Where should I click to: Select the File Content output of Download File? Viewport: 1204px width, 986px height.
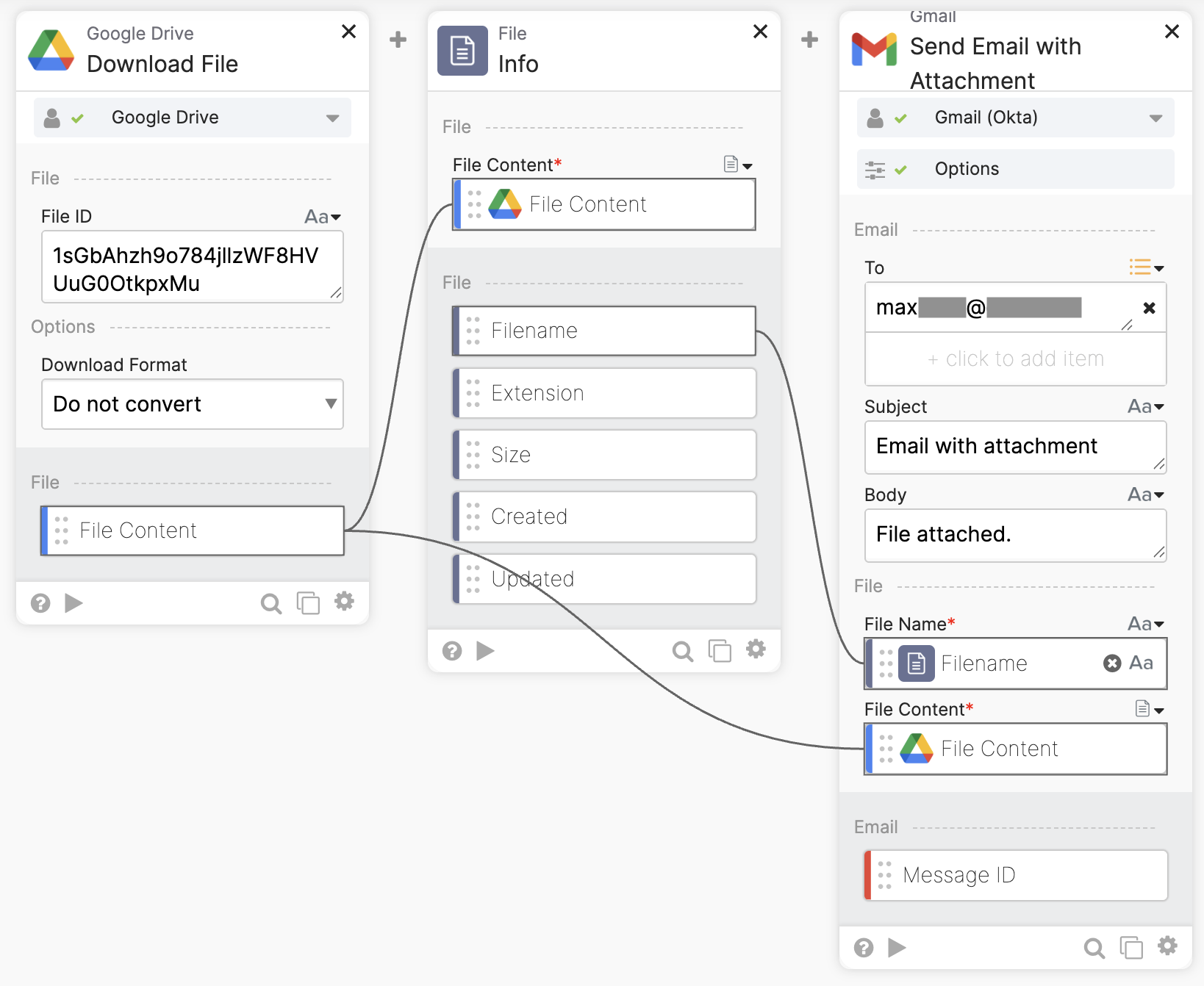pos(193,530)
